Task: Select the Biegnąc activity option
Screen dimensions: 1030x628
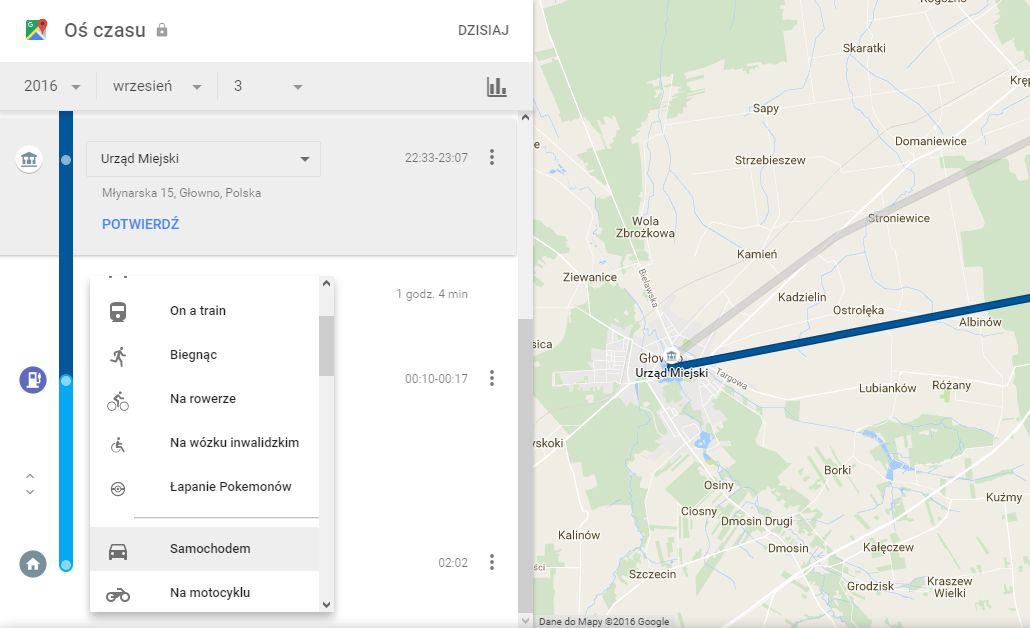Action: pyautogui.click(x=204, y=355)
